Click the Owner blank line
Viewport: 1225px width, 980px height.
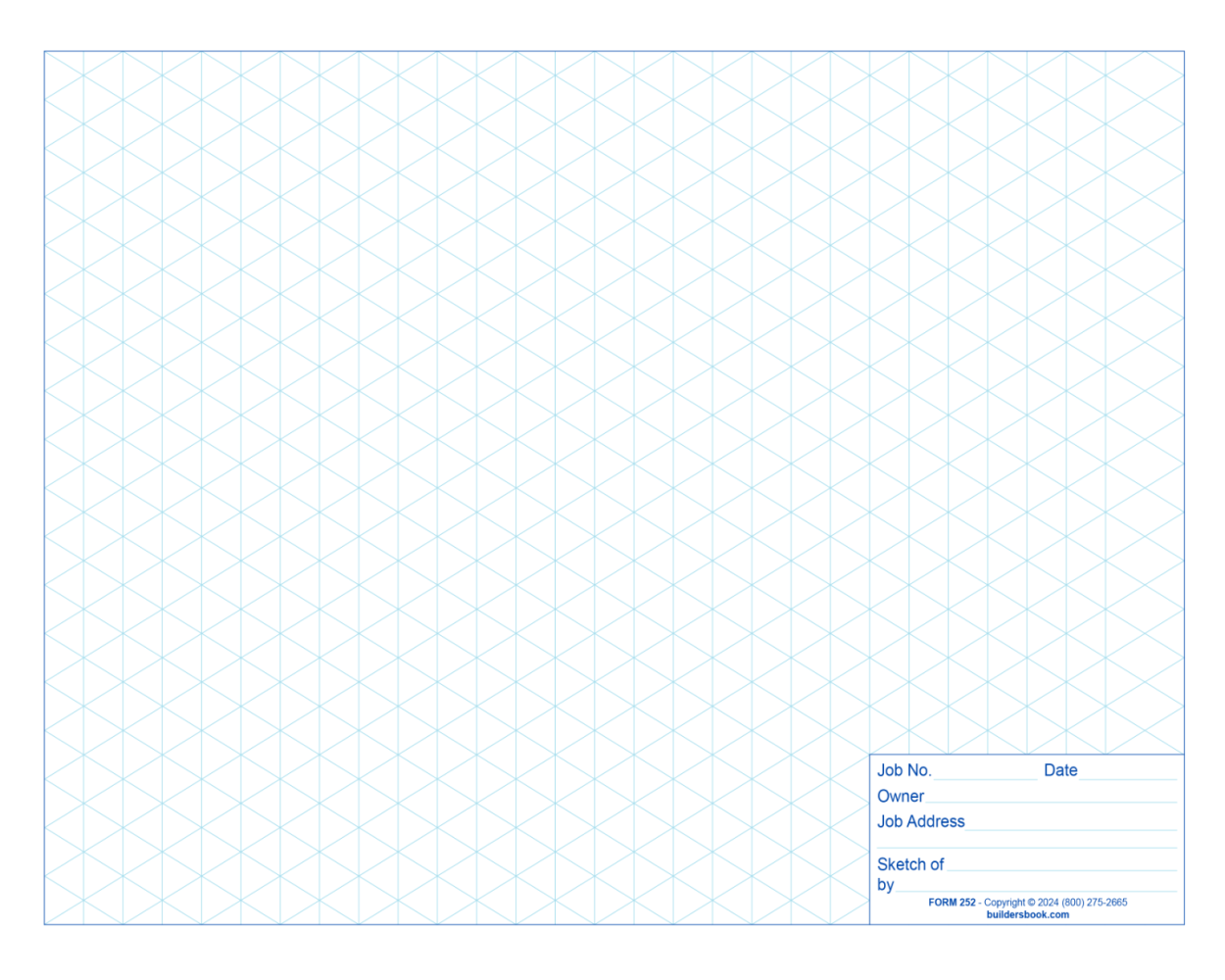click(1051, 803)
